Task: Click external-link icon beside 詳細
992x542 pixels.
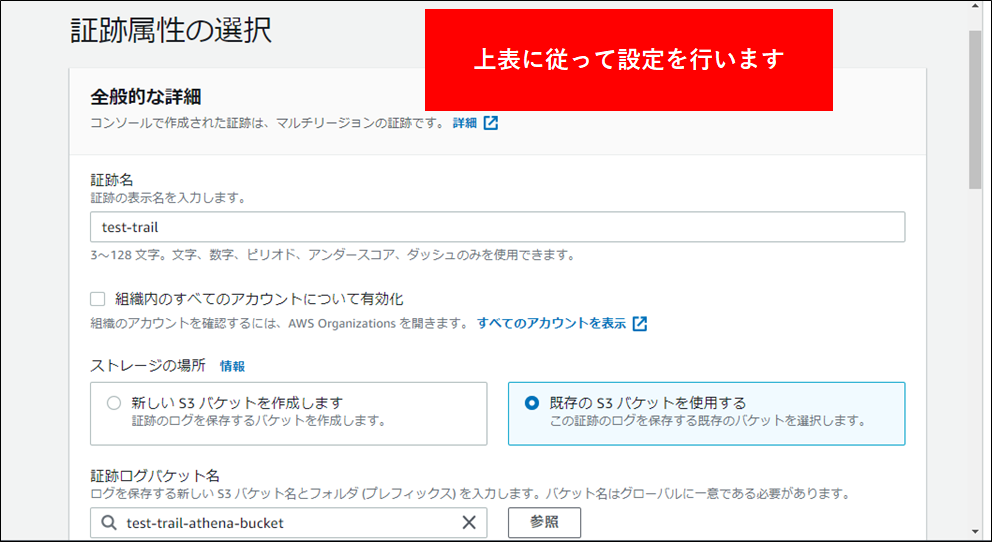Action: (491, 123)
